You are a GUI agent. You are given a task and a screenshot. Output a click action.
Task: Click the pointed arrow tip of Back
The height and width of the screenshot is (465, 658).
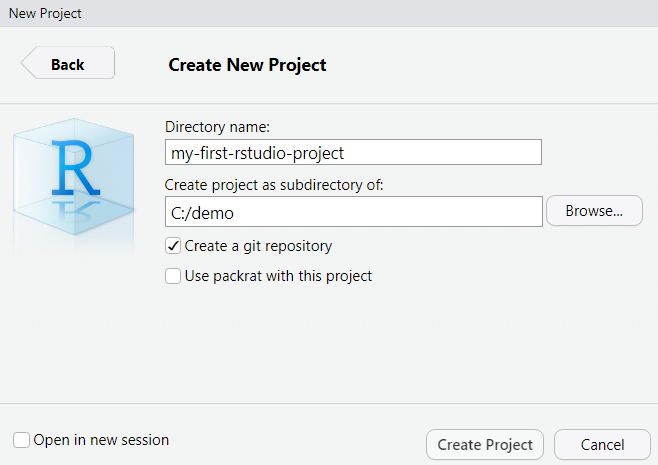26,63
